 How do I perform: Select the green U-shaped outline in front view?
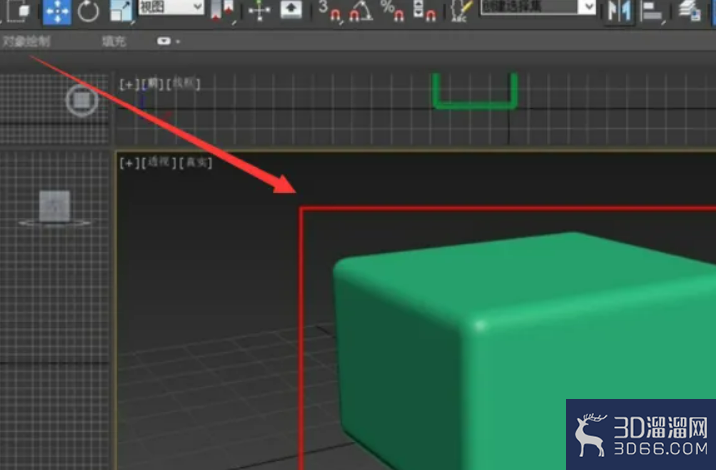pos(475,105)
